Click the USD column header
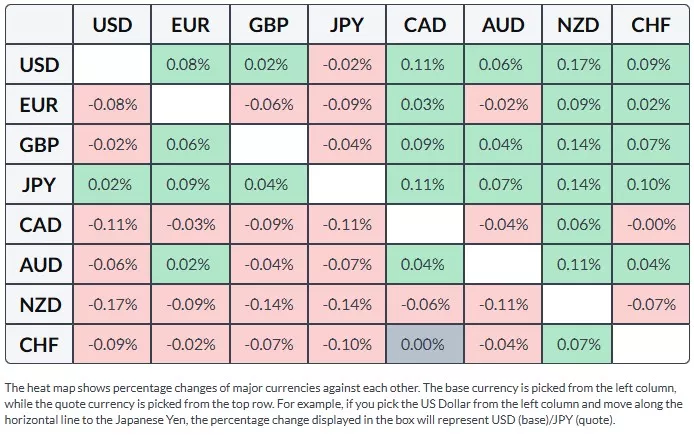This screenshot has height=435, width=694. click(x=112, y=25)
